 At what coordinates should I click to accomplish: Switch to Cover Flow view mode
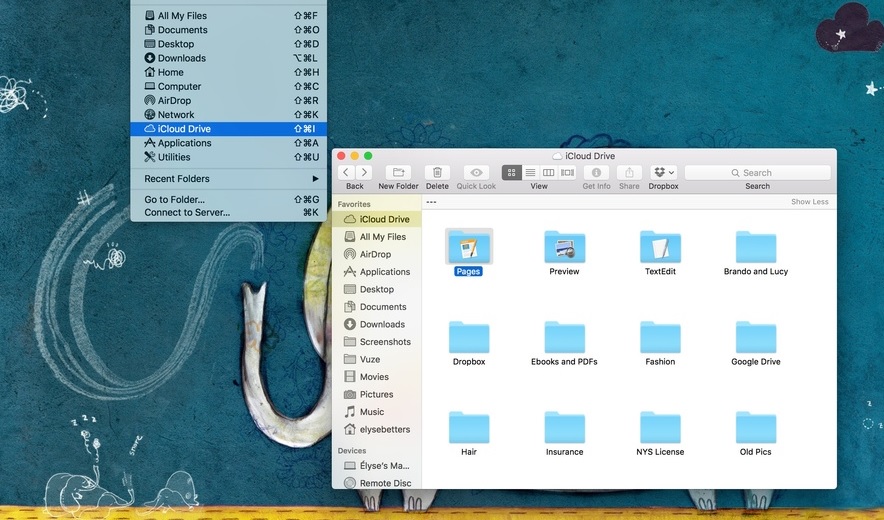567,173
